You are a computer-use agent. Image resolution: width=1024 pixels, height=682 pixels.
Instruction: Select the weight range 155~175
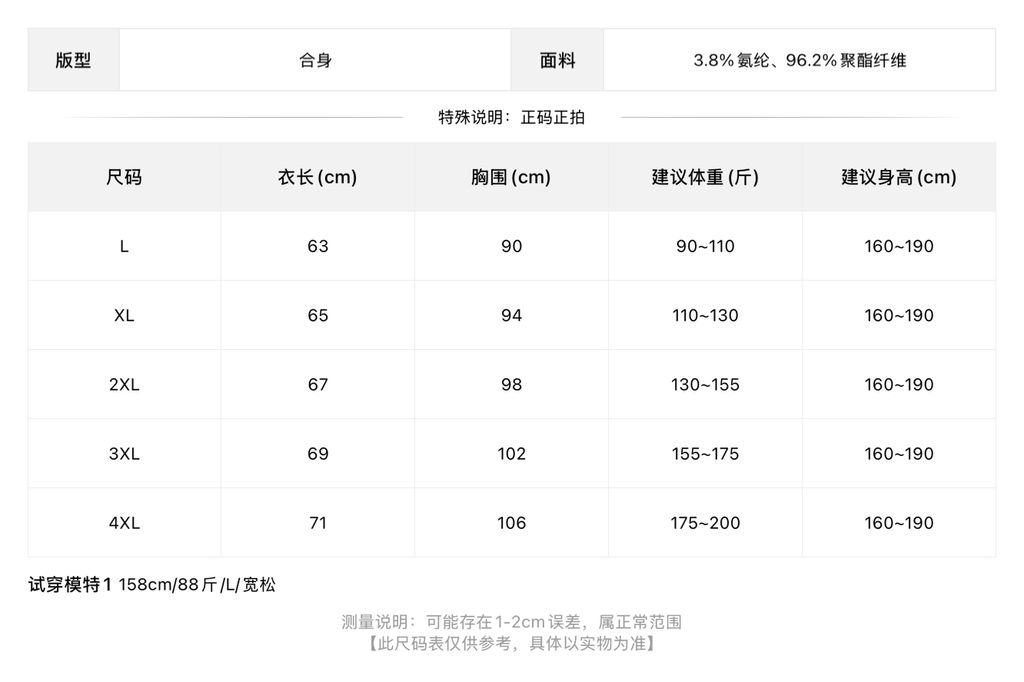click(x=705, y=454)
